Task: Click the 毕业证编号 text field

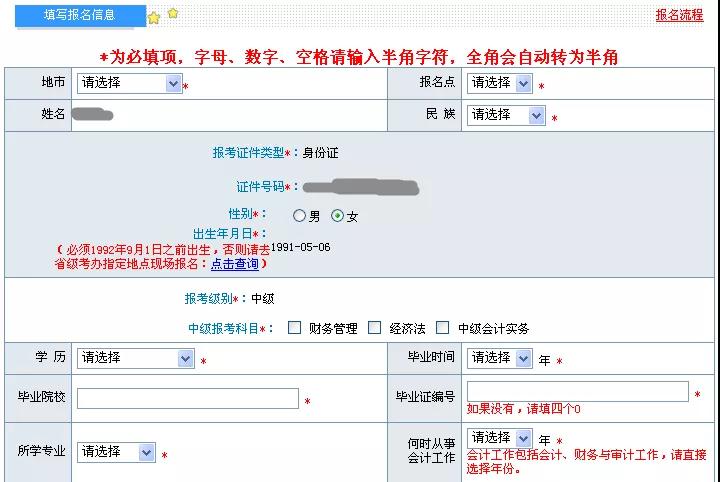Action: 578,392
